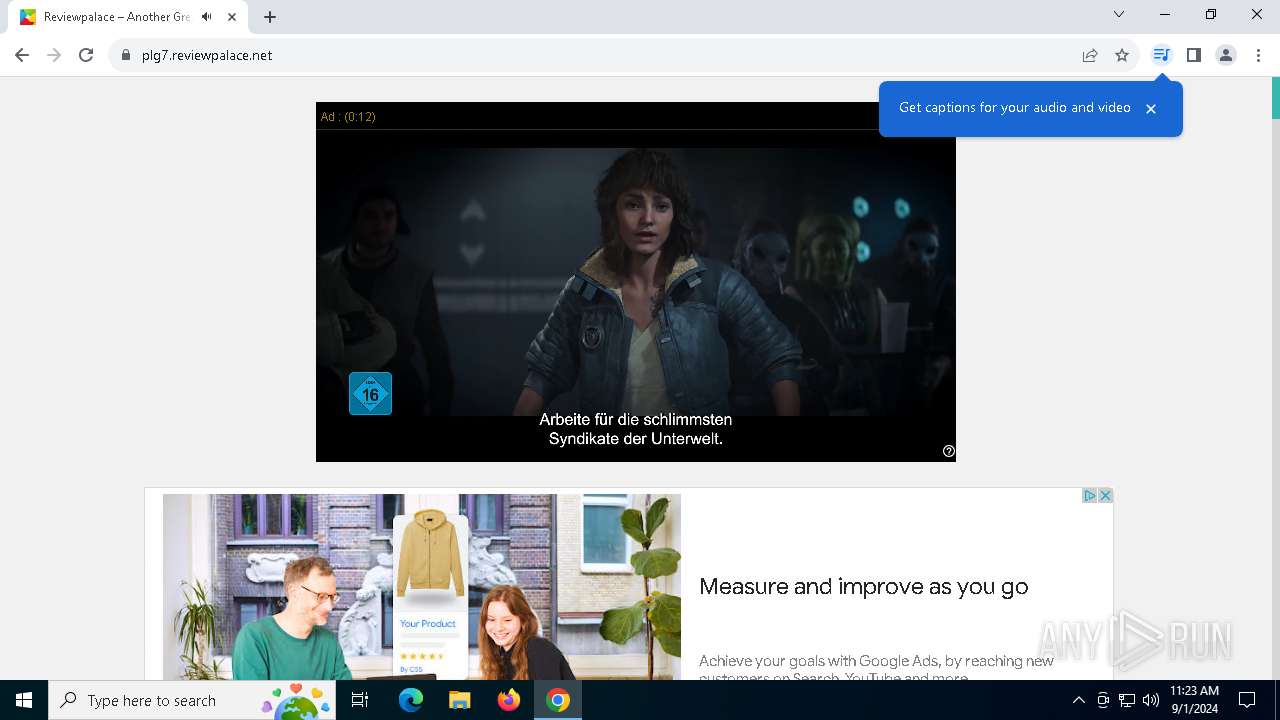Image resolution: width=1280 pixels, height=720 pixels.
Task: Click the taskbar search box
Action: tap(192, 700)
